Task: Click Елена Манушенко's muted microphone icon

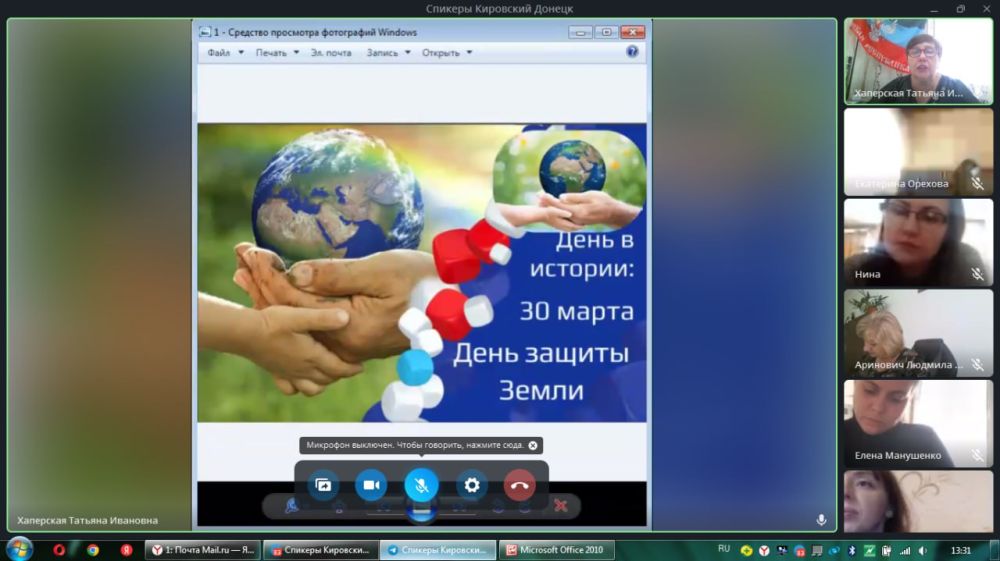Action: (x=977, y=456)
